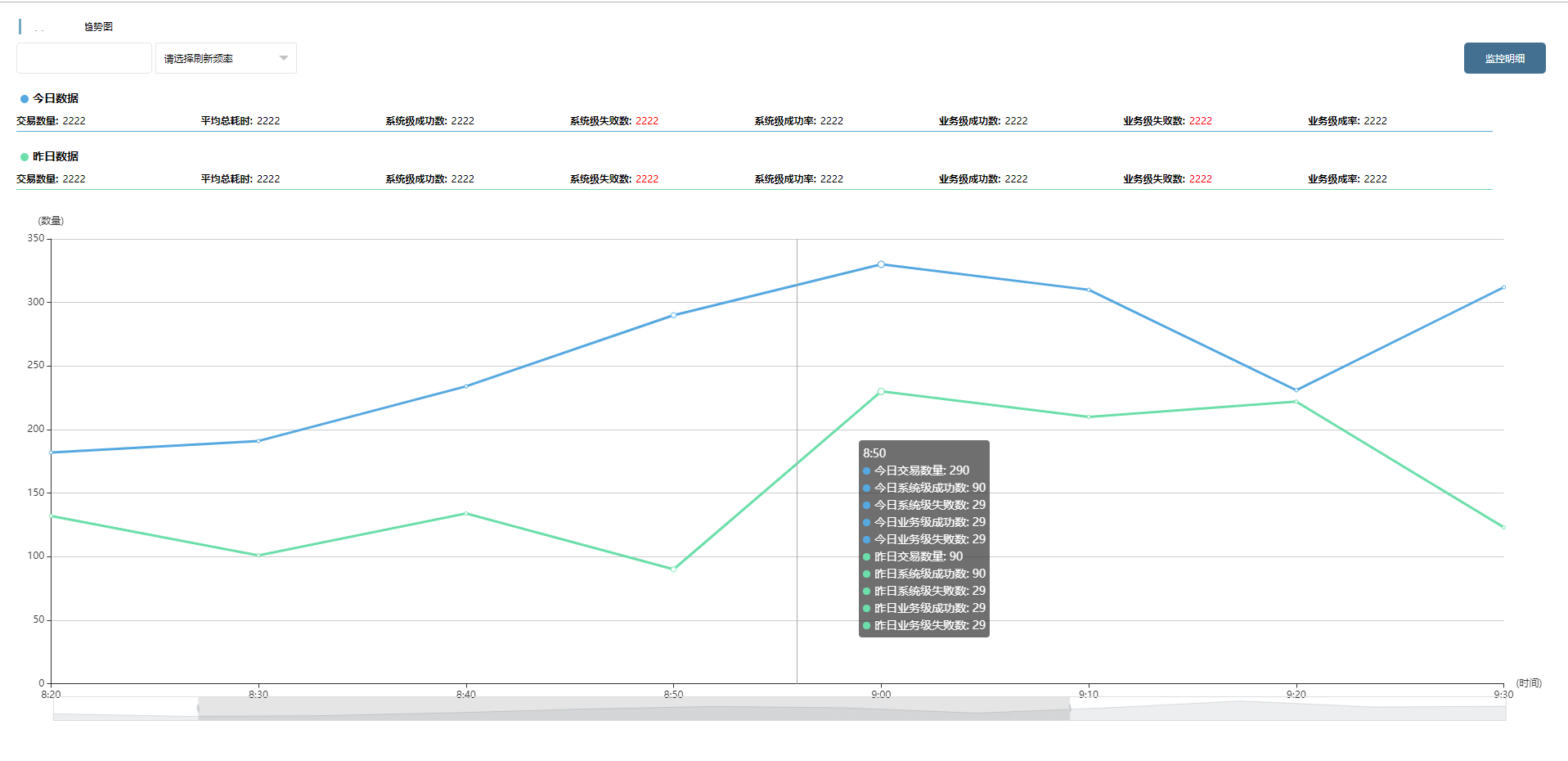Click the left handle of the data zoom slider

pos(198,709)
